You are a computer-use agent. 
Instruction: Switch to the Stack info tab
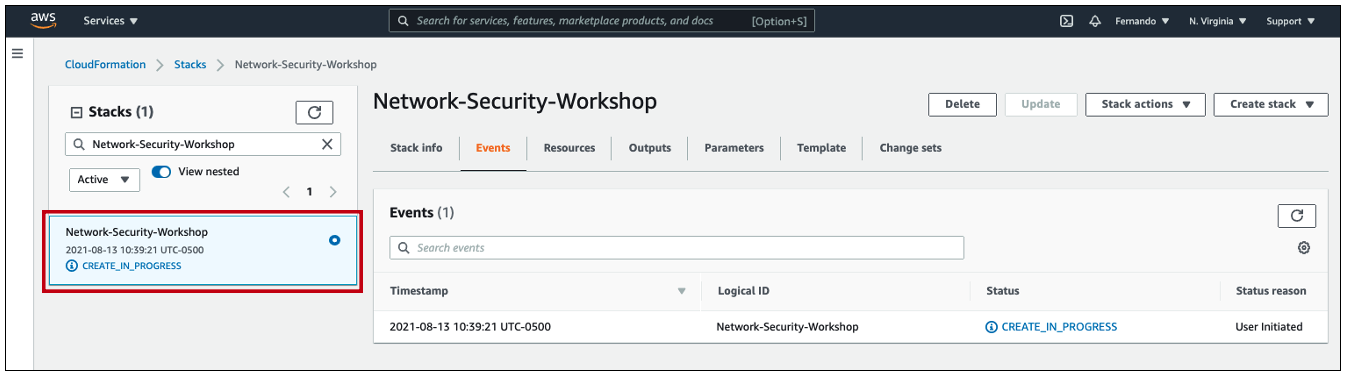[416, 148]
